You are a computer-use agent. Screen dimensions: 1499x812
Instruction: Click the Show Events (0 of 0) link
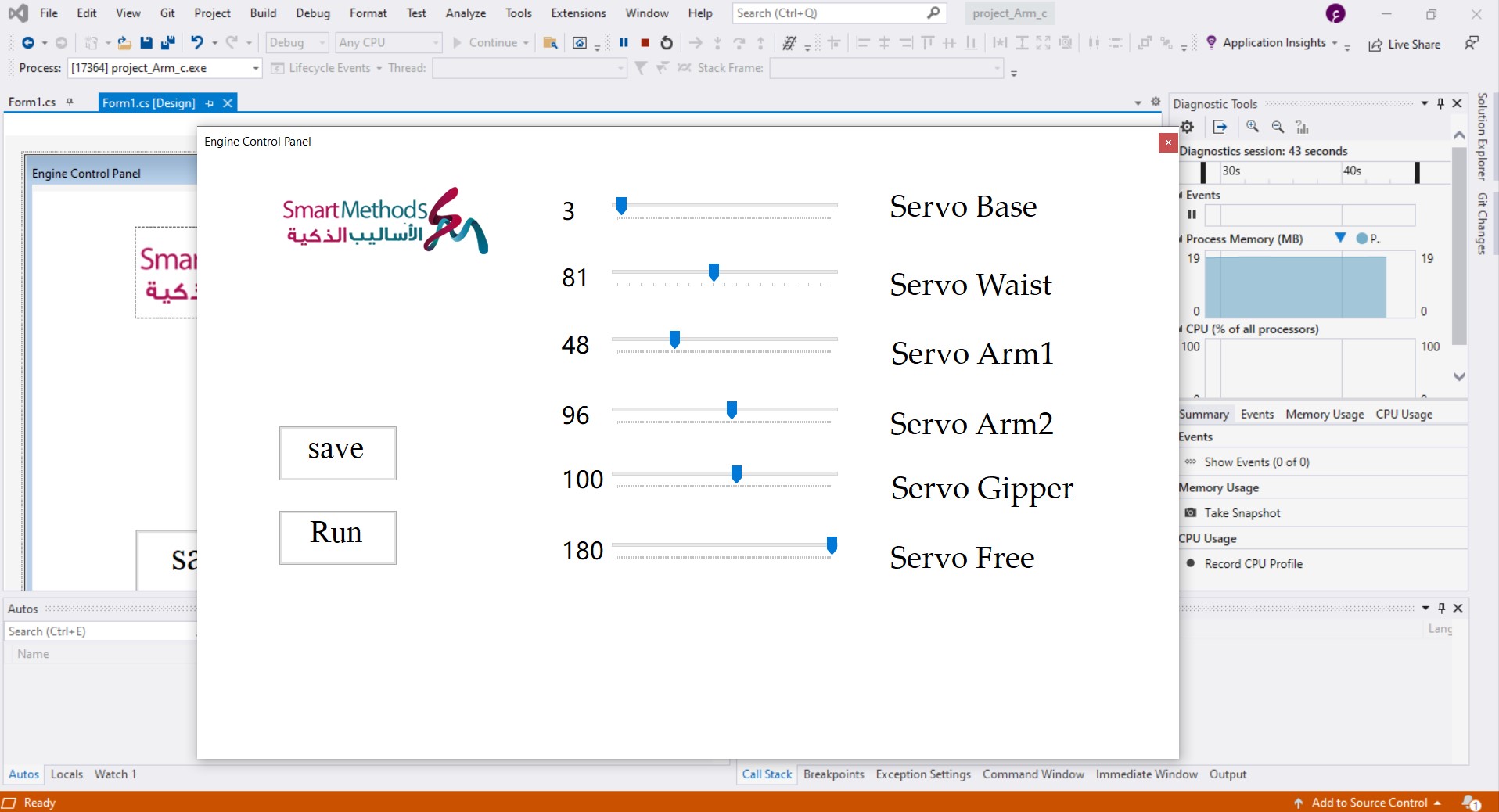click(1256, 462)
